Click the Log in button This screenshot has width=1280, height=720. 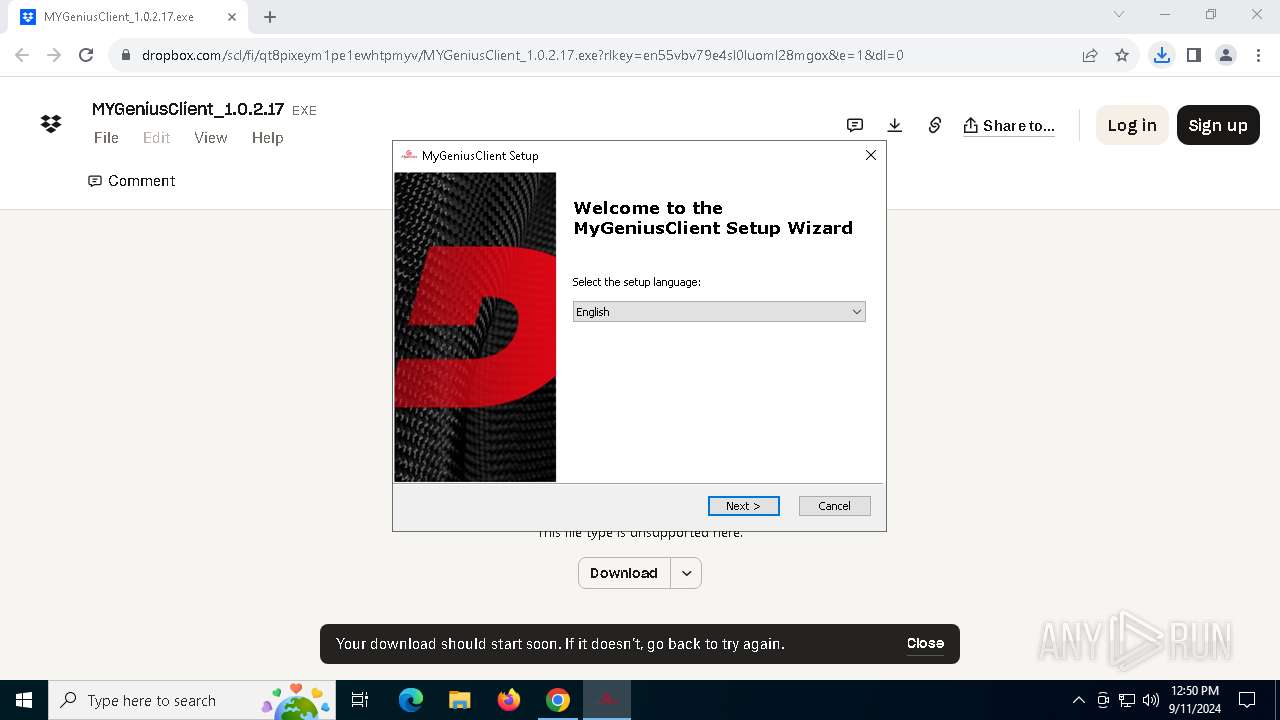tap(1132, 125)
